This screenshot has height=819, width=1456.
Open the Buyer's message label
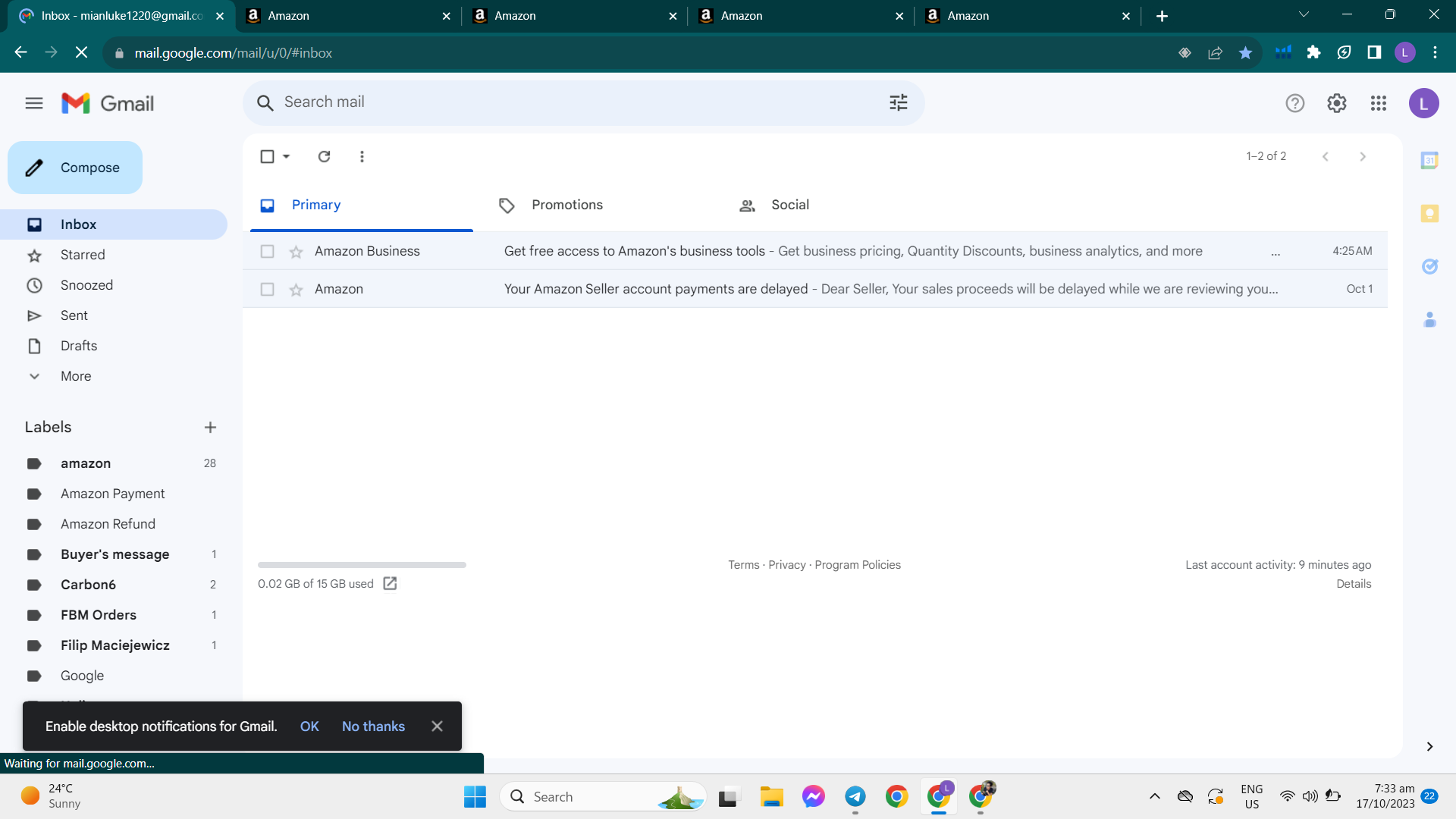tap(114, 554)
